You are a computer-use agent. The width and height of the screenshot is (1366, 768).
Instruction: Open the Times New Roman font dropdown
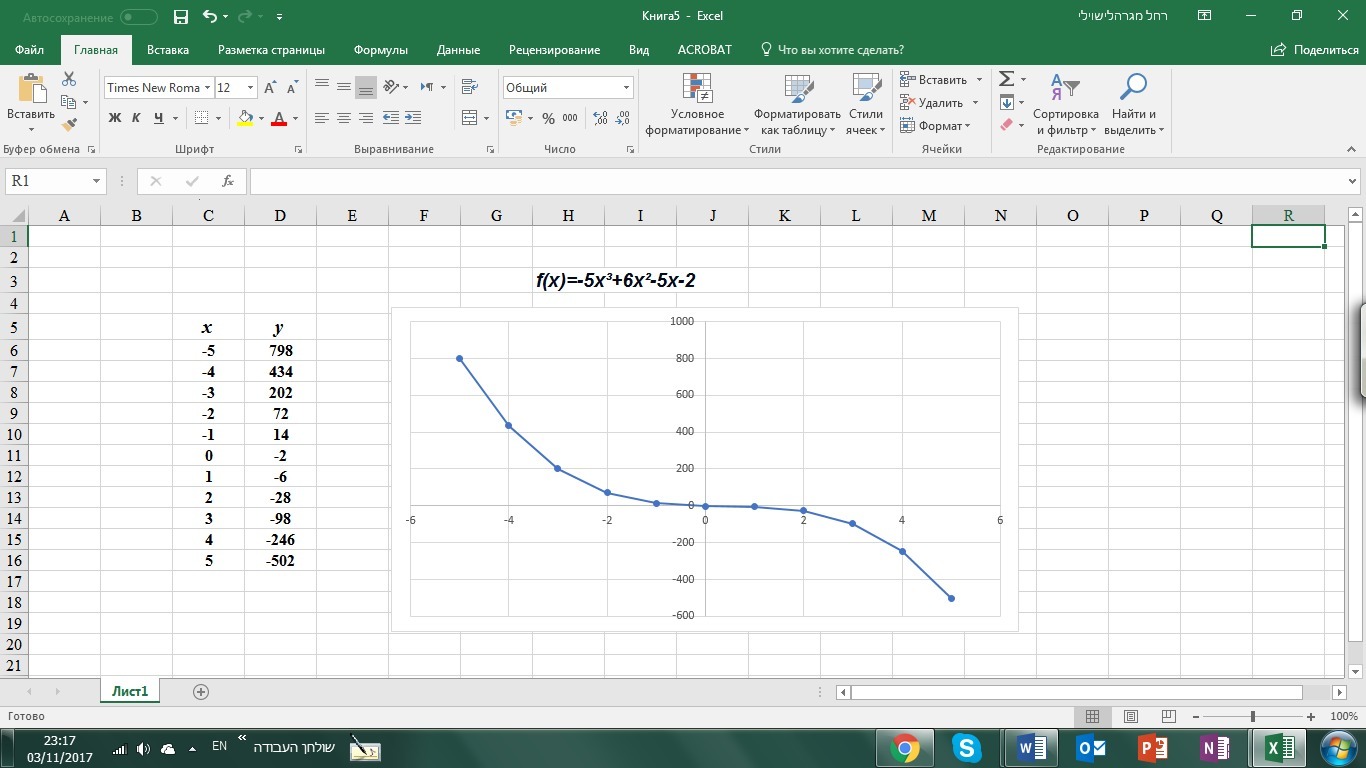point(207,88)
